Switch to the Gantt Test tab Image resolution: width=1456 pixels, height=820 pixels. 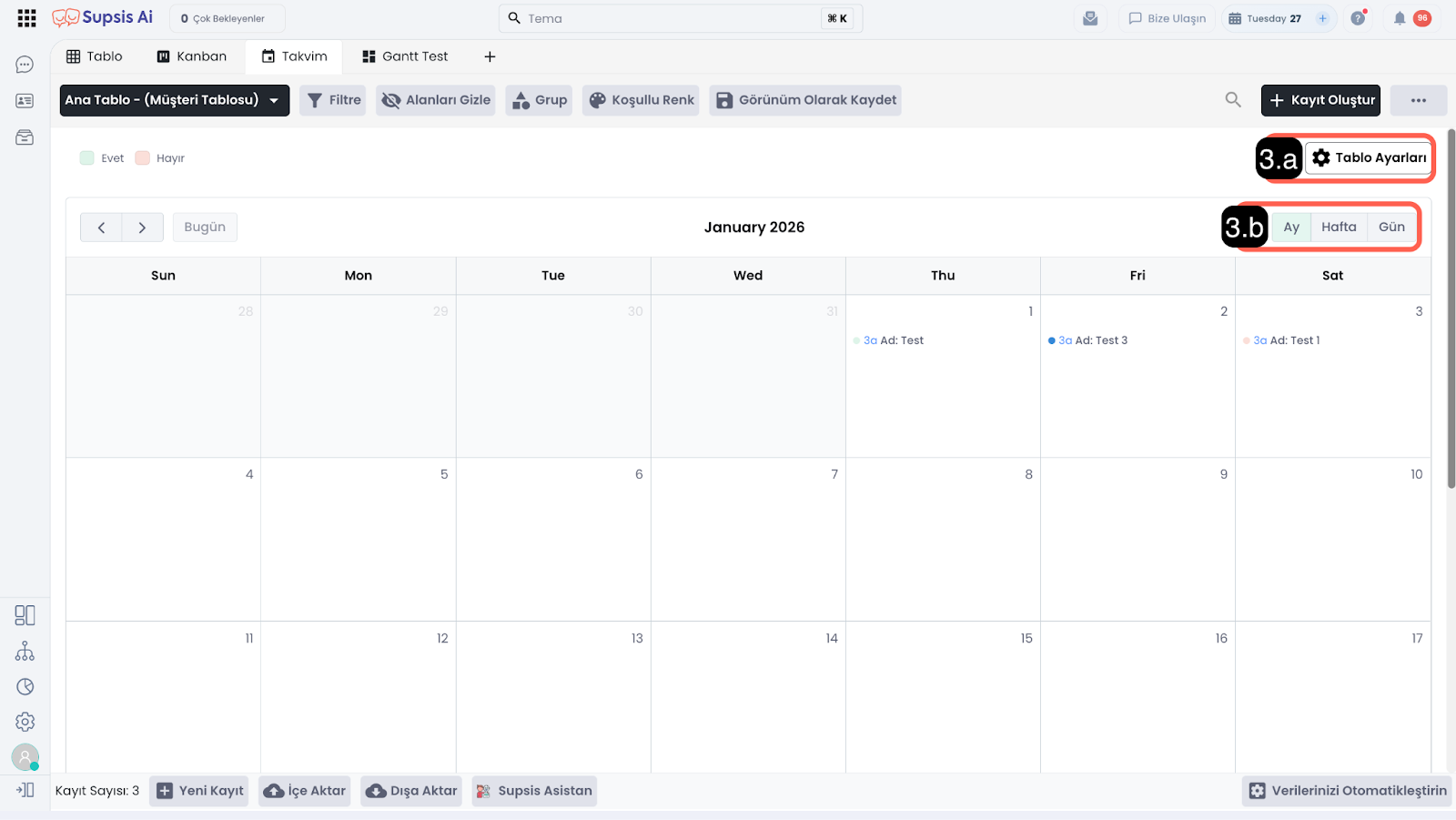pos(405,56)
